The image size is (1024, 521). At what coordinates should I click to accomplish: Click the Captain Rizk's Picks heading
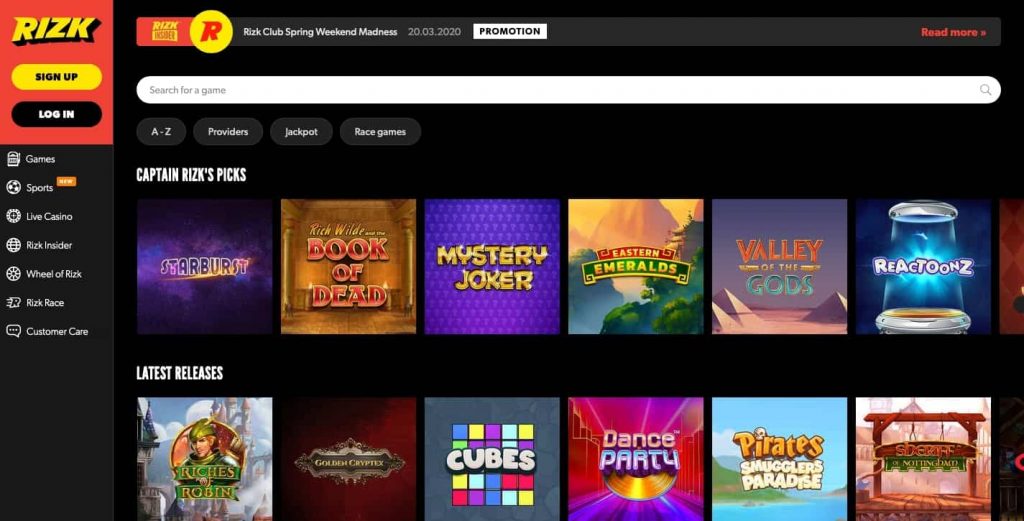pos(191,174)
